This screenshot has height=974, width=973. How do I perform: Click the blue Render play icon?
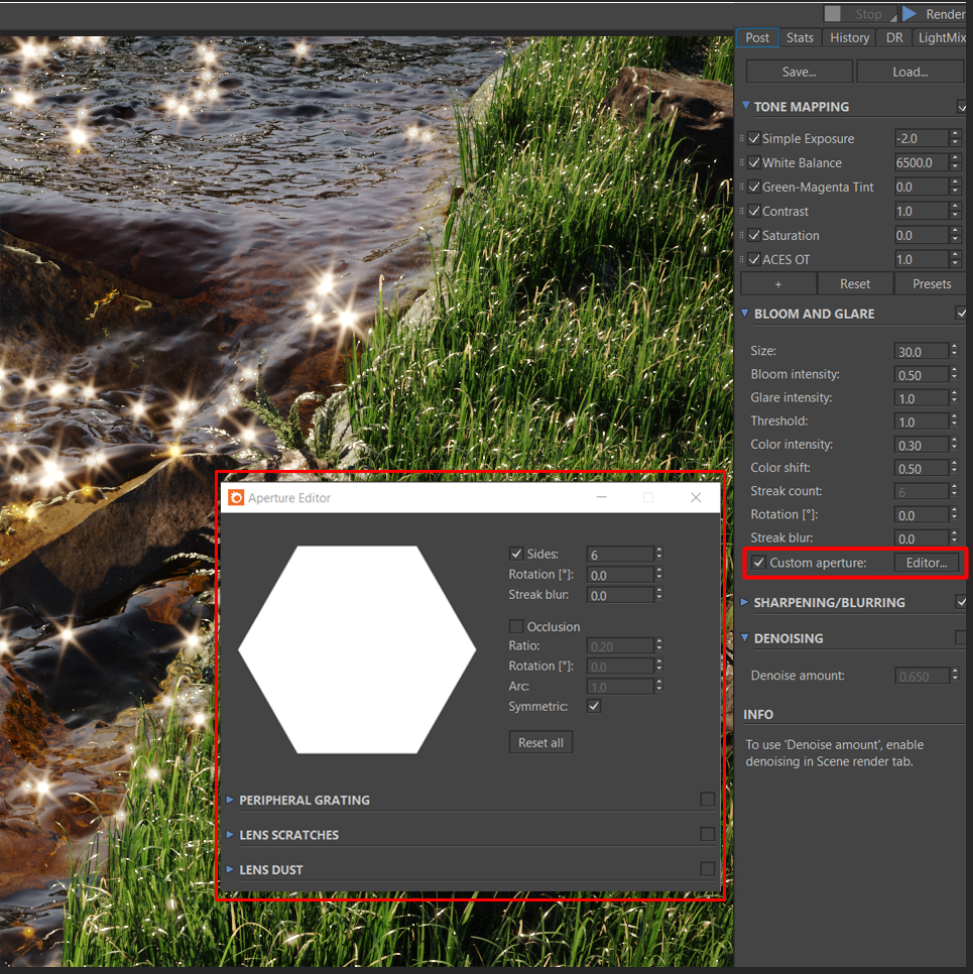pyautogui.click(x=909, y=14)
